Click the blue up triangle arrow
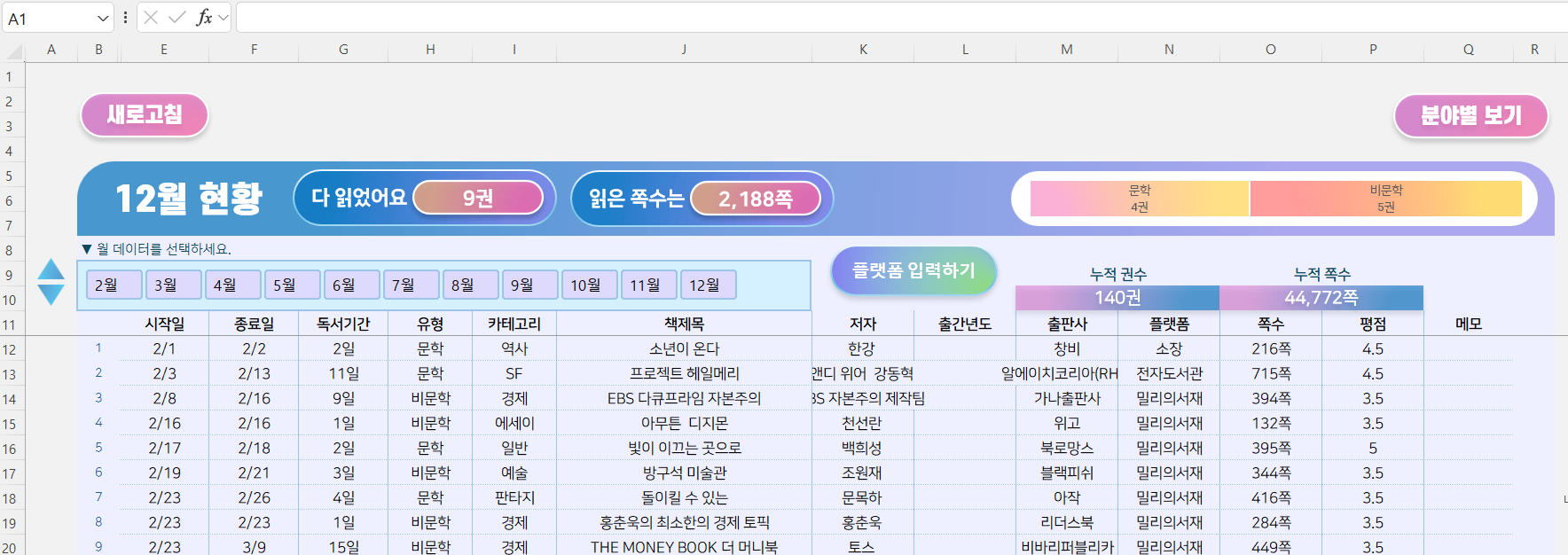 coord(51,270)
